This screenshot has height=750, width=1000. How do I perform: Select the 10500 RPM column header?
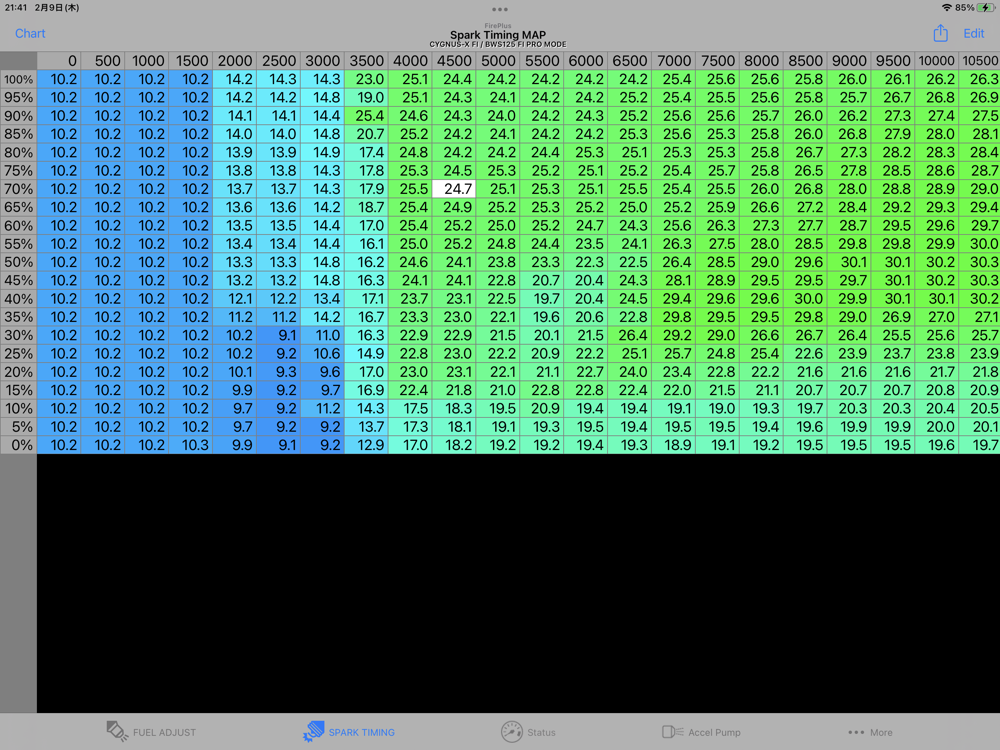pyautogui.click(x=980, y=61)
